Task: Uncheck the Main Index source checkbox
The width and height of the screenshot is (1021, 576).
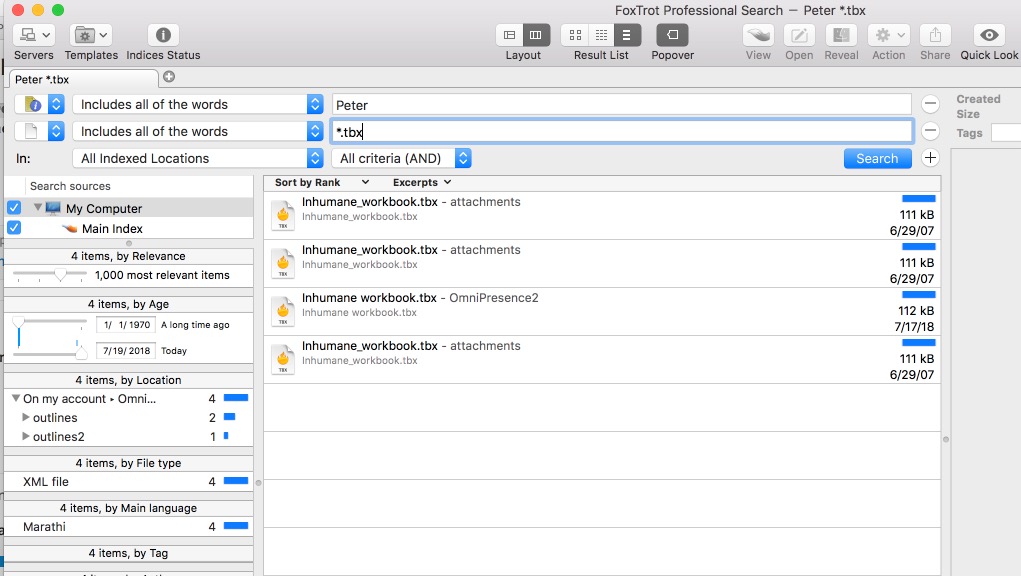Action: (x=14, y=228)
